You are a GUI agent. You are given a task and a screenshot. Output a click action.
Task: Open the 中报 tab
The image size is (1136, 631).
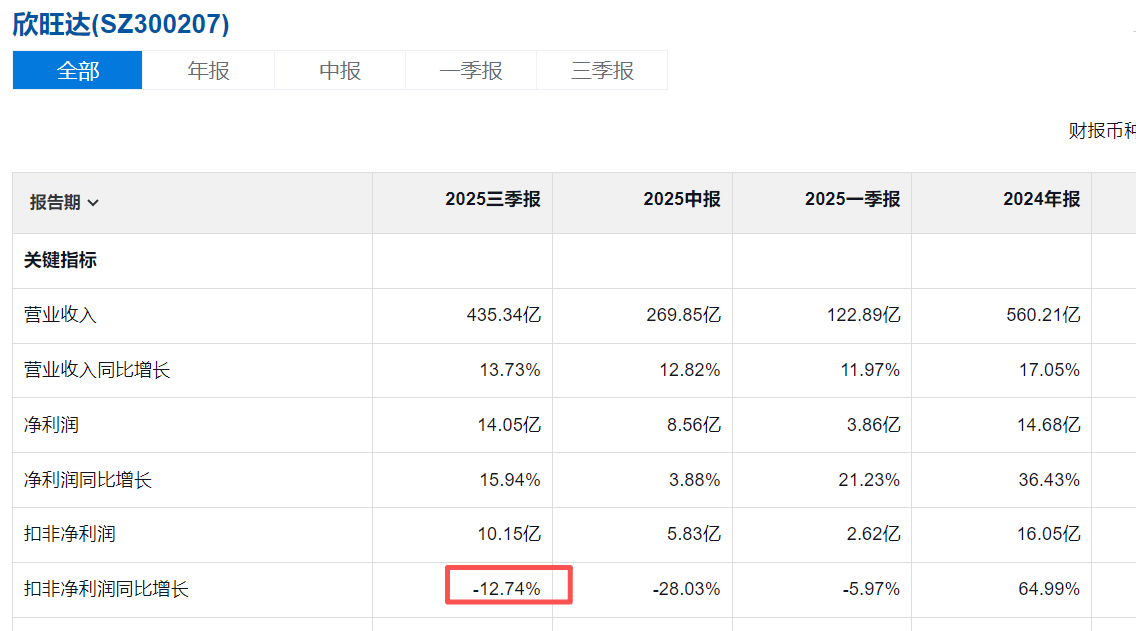point(340,71)
